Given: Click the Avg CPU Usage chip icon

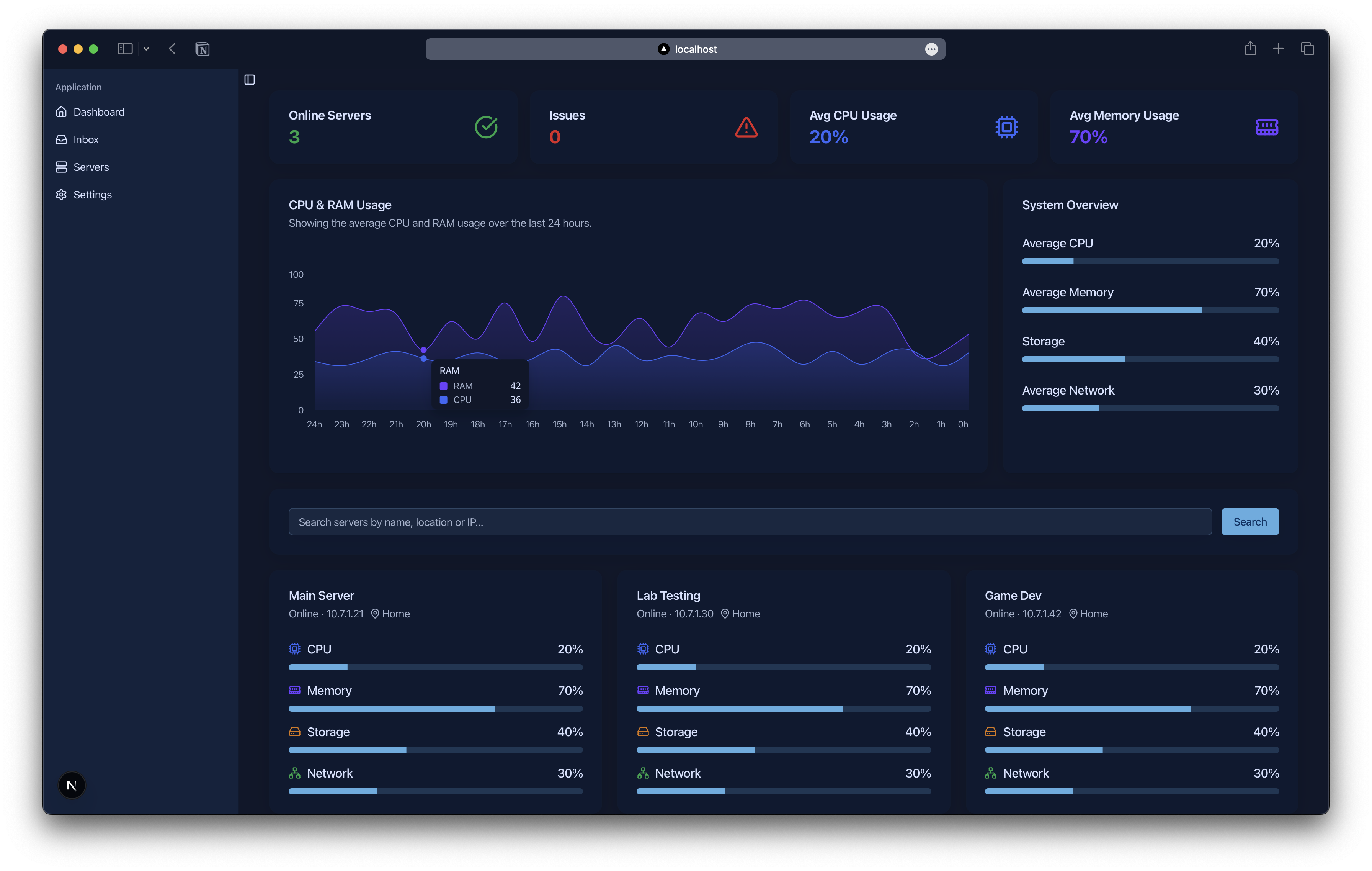Looking at the screenshot, I should point(1007,127).
